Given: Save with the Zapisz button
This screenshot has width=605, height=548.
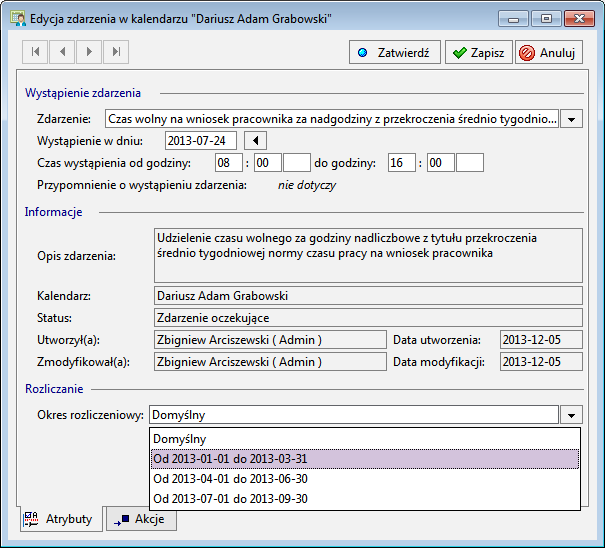Looking at the screenshot, I should 477,53.
